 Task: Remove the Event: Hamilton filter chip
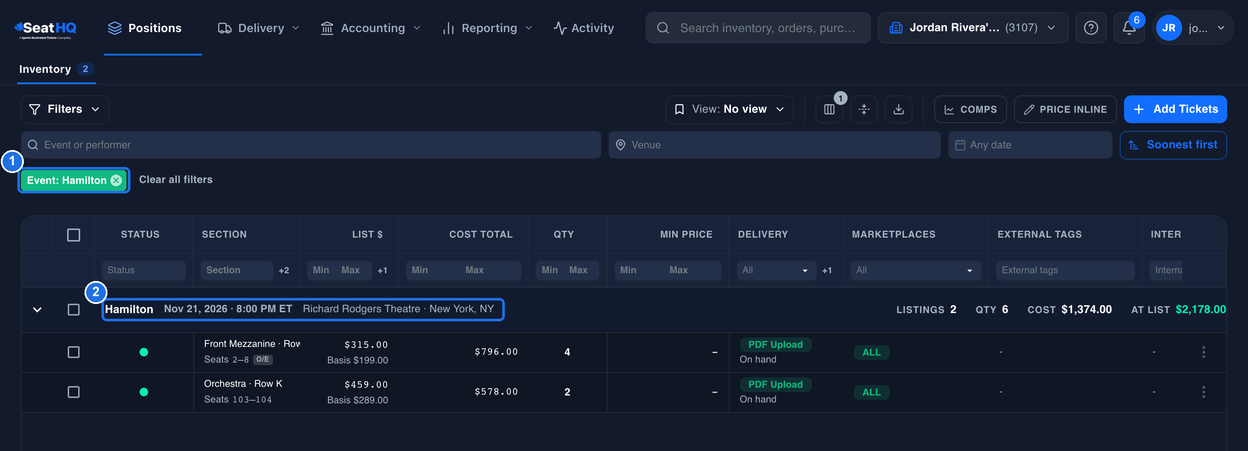pos(116,180)
